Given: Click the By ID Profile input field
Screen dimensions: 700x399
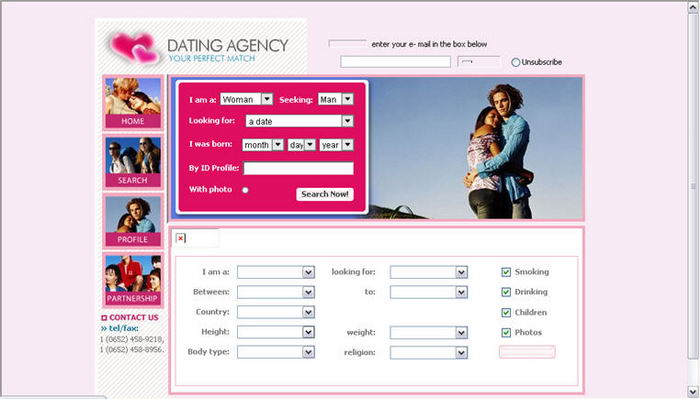Looking at the screenshot, I should (299, 168).
